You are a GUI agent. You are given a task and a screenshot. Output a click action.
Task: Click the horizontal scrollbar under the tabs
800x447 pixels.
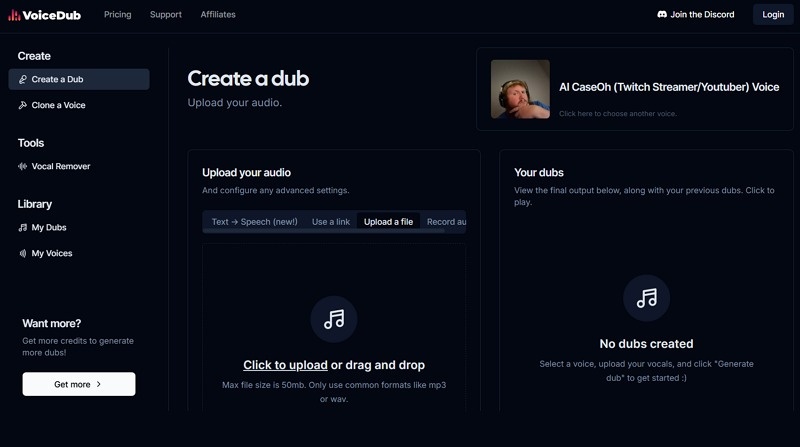[x=324, y=231]
